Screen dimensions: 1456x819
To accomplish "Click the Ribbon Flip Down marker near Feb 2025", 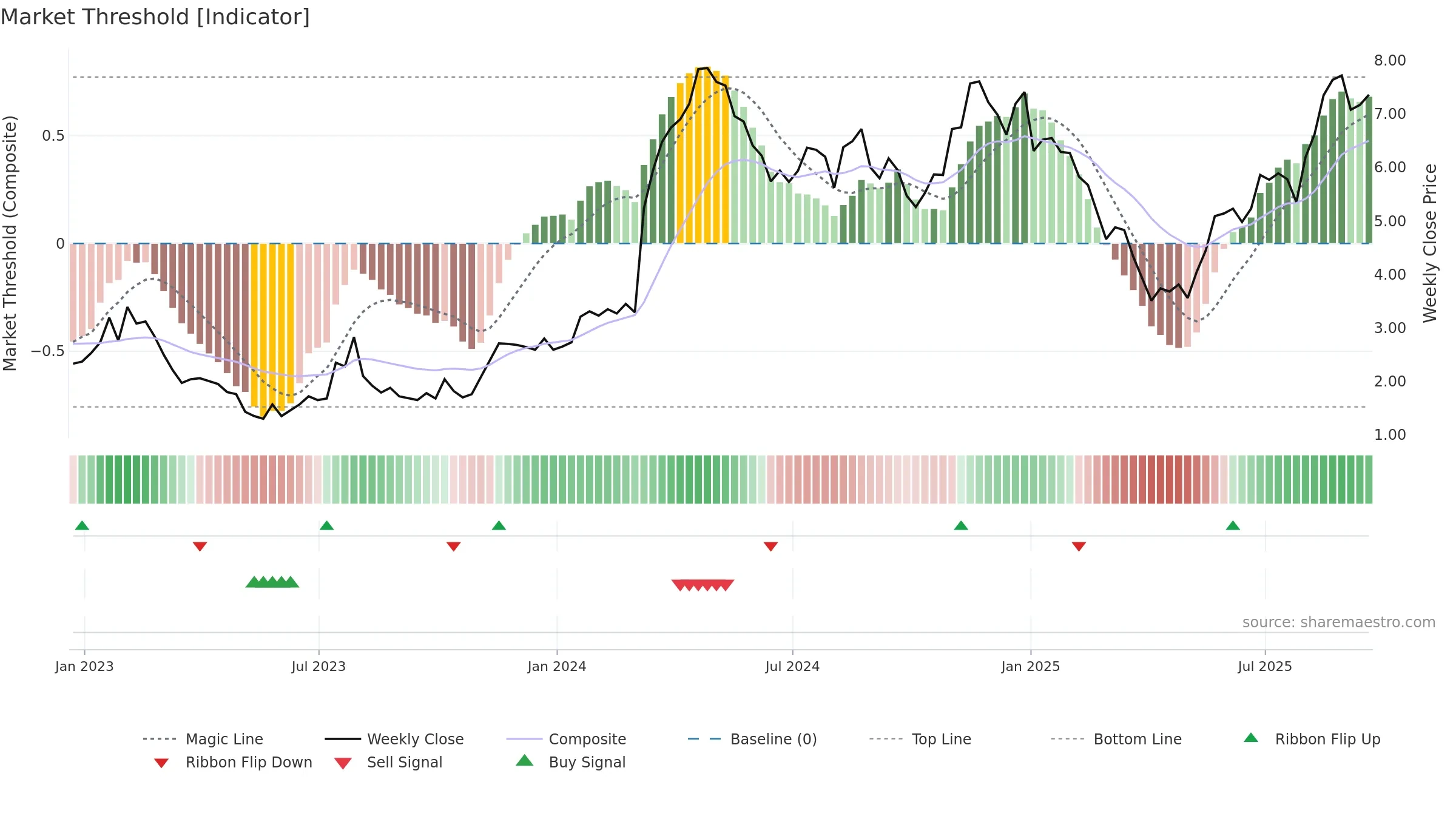I will [x=1079, y=547].
